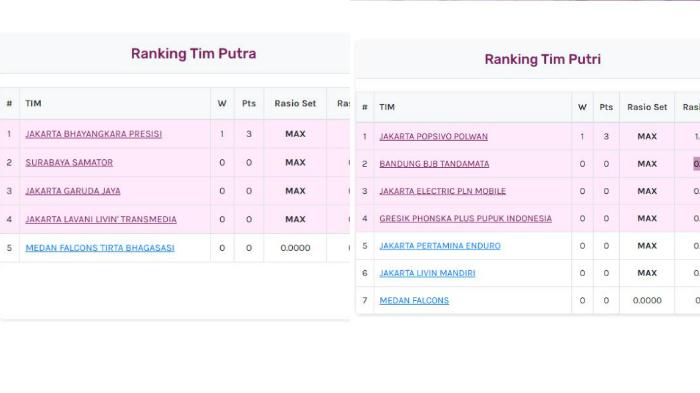
Task: Open BANDUNG BJB TANDAMATA team link
Action: click(434, 164)
